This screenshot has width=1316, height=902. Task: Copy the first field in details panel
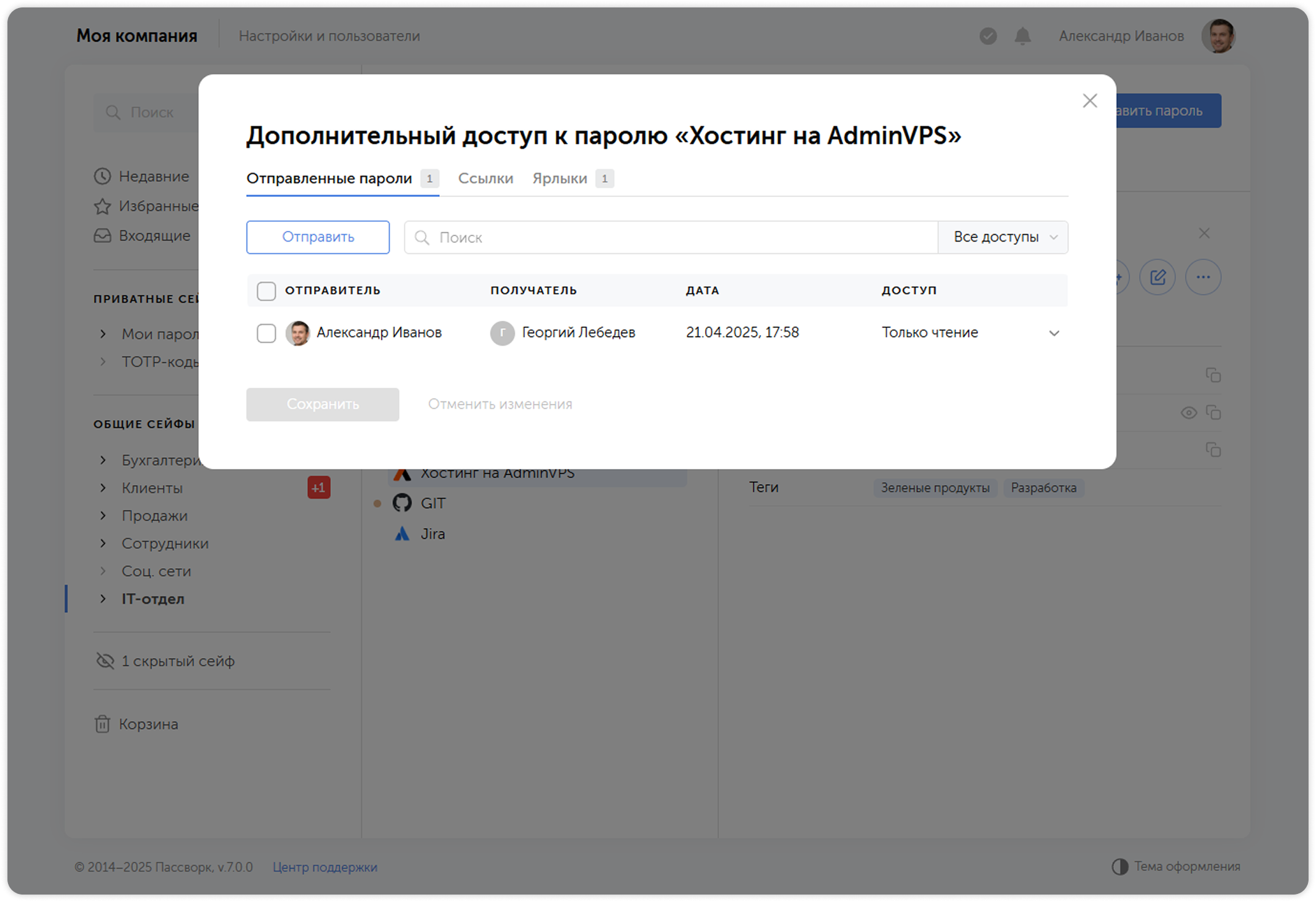point(1213,375)
